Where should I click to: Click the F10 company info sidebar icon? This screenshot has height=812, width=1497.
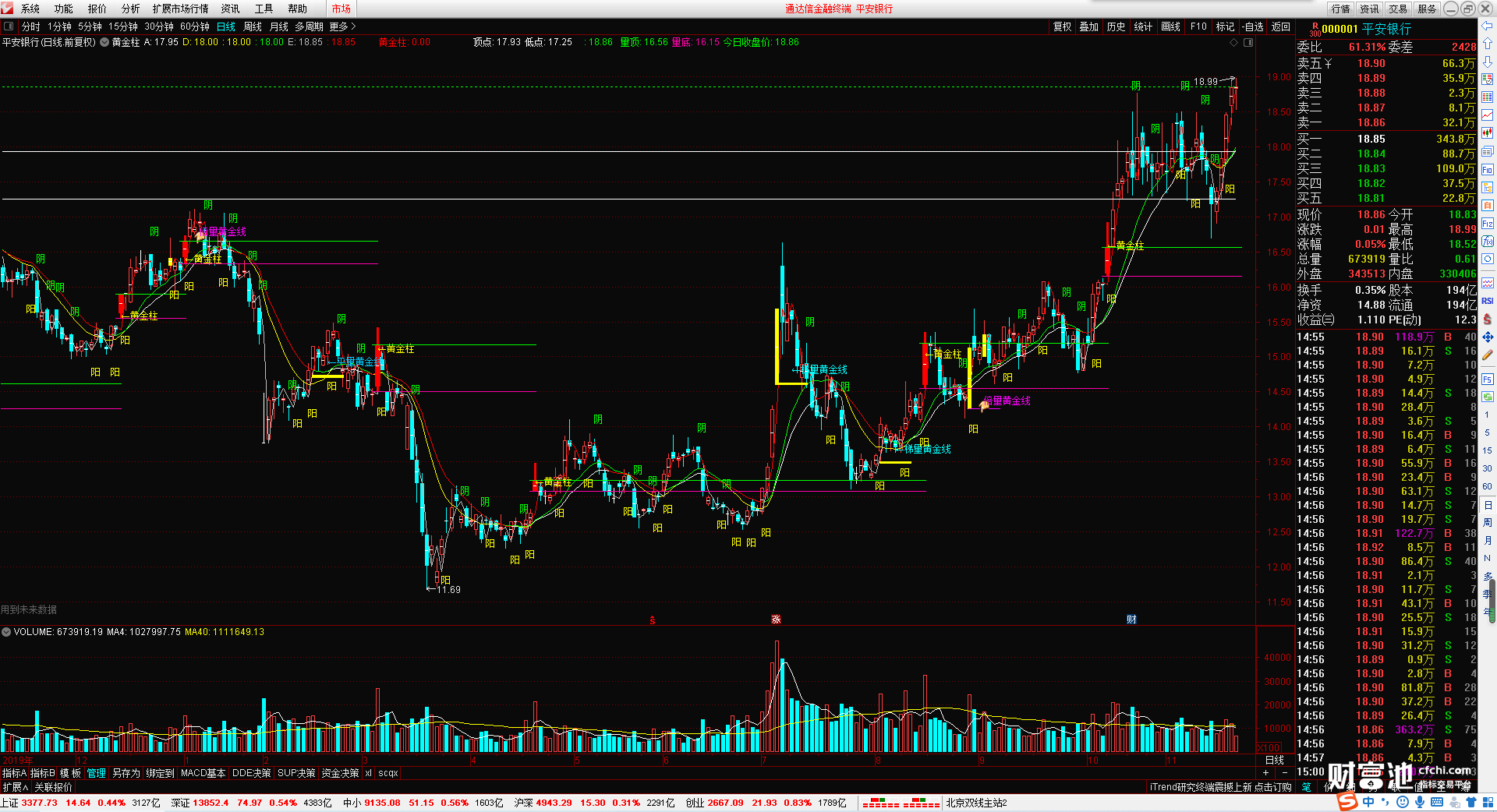tap(1487, 169)
